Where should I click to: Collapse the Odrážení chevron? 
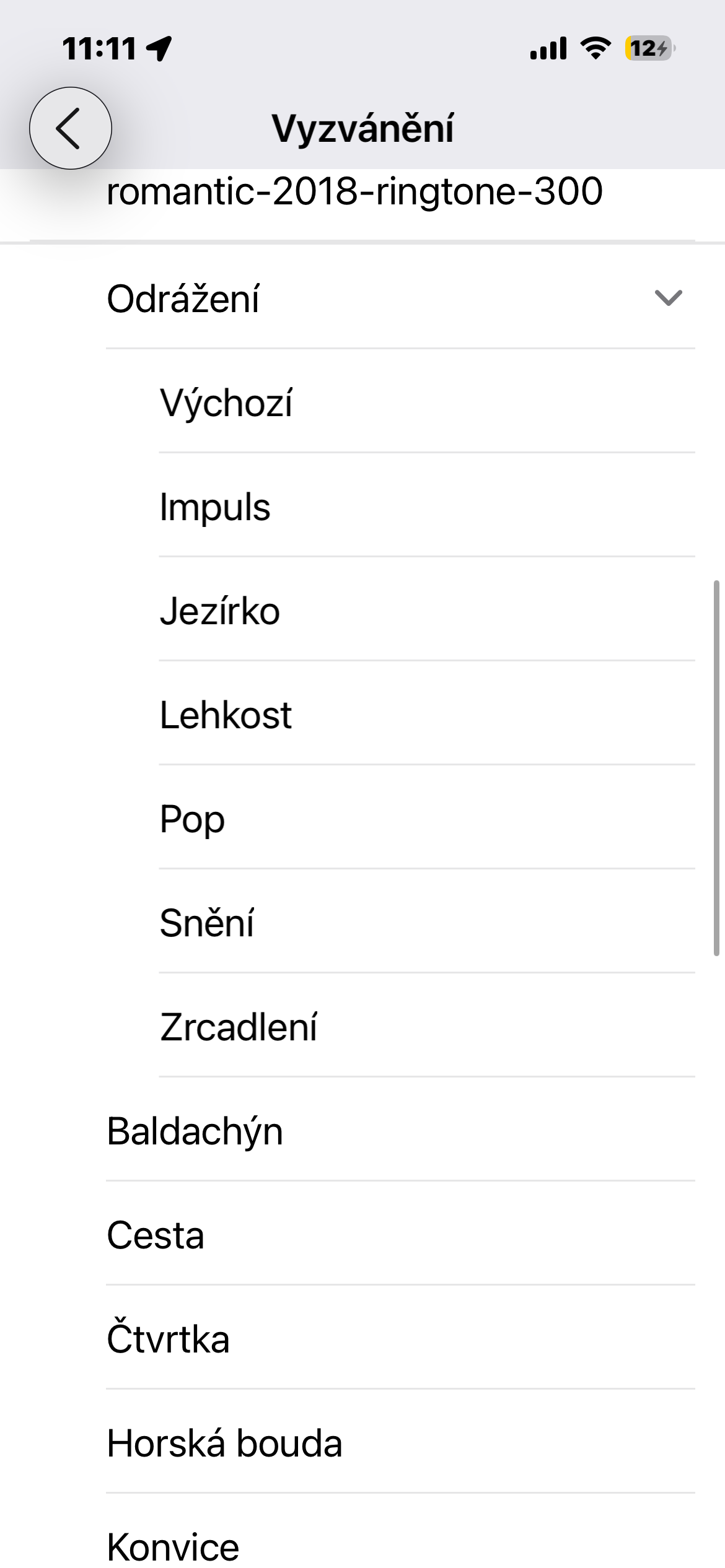(668, 298)
